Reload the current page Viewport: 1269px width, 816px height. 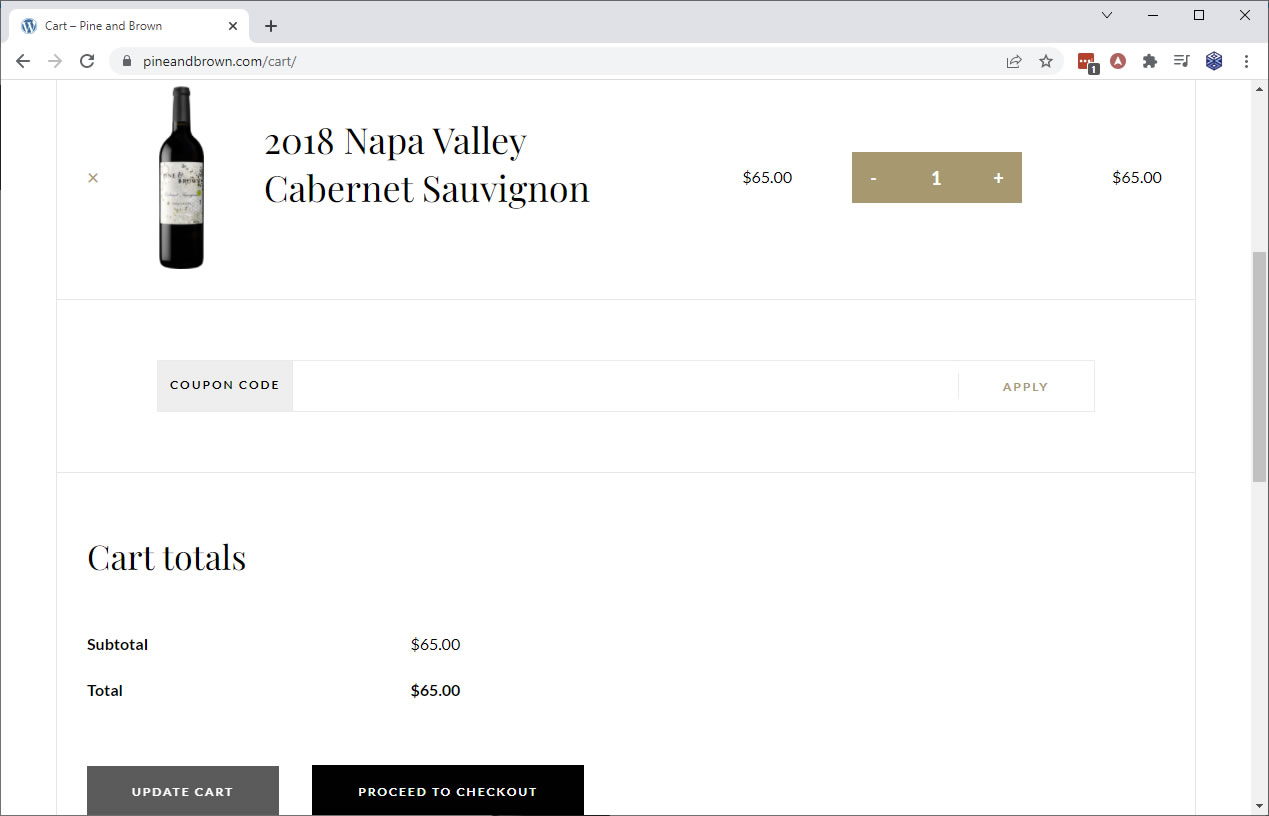[87, 61]
